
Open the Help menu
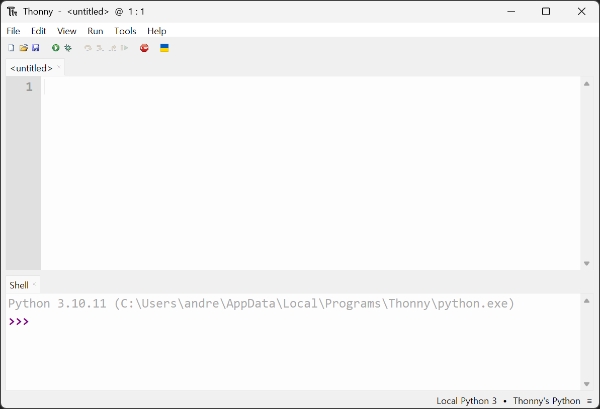[157, 31]
